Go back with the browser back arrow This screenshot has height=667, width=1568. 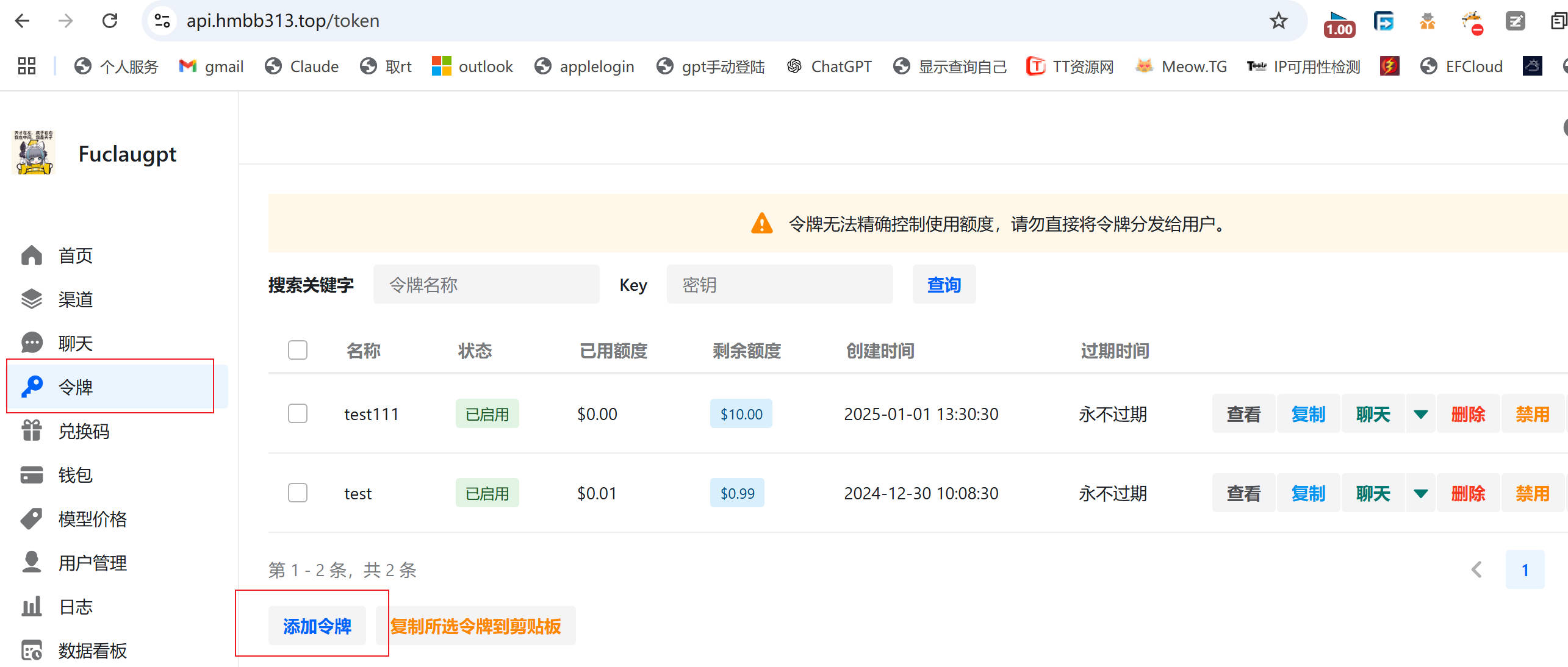(22, 21)
